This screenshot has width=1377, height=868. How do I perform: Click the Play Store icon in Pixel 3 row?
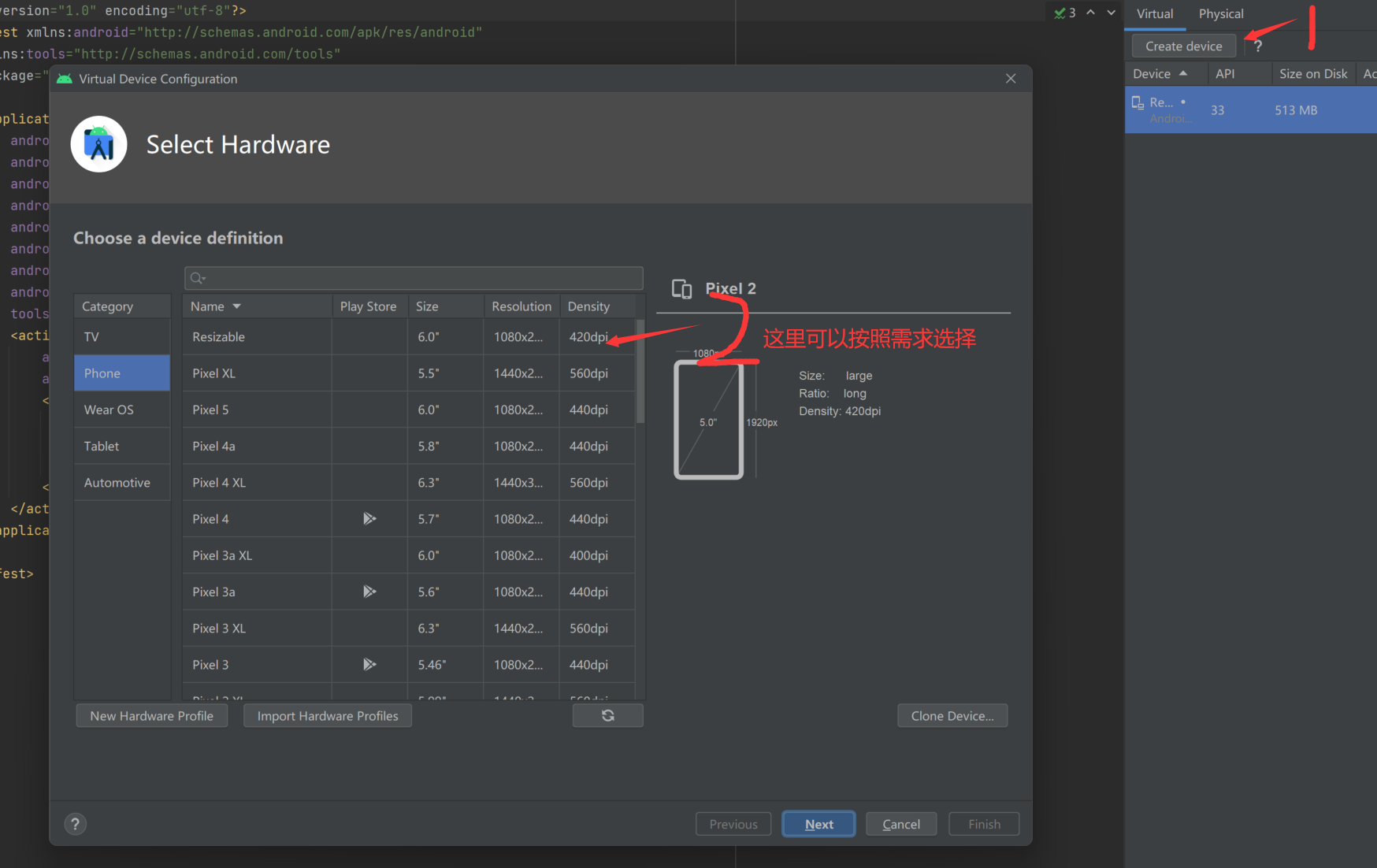click(x=369, y=664)
